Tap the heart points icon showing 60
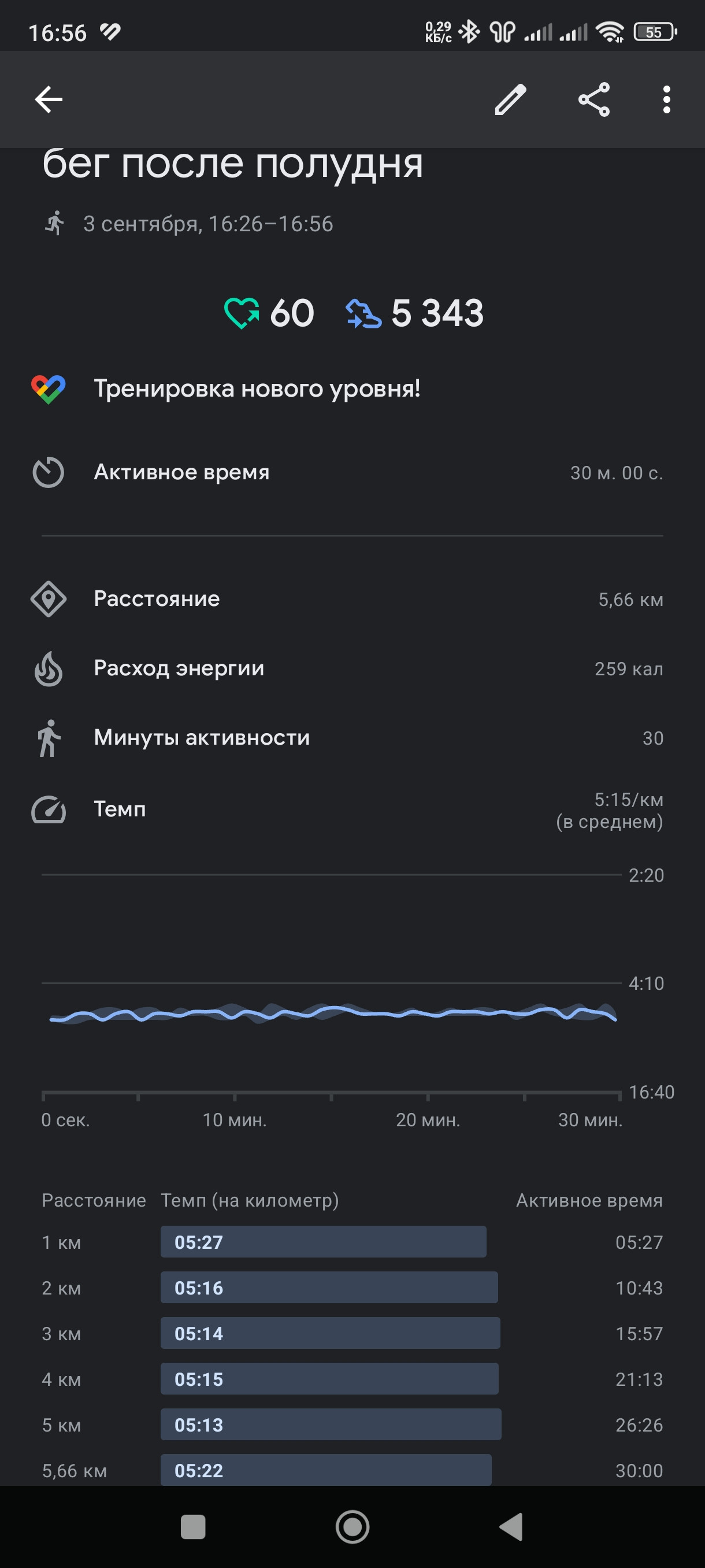 click(242, 313)
